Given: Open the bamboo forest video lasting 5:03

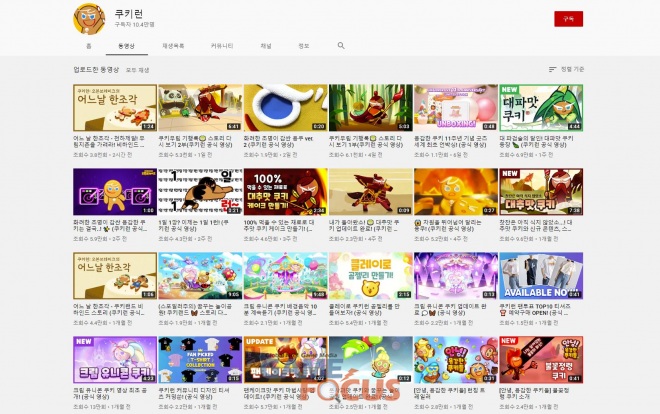Looking at the screenshot, I should [371, 108].
